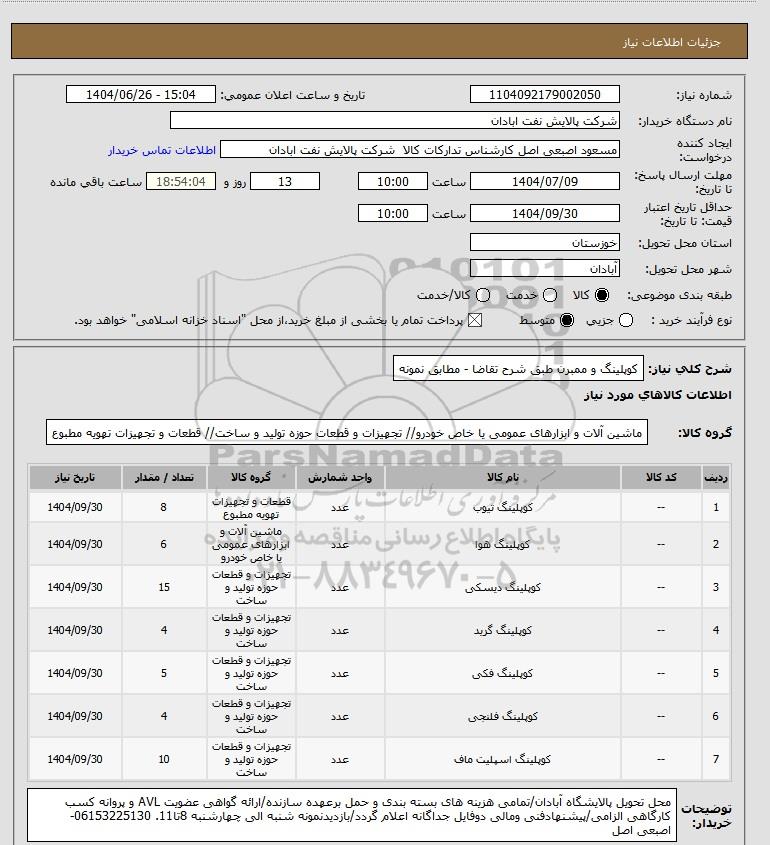Choose the متوسط purchase type radio

(567, 321)
